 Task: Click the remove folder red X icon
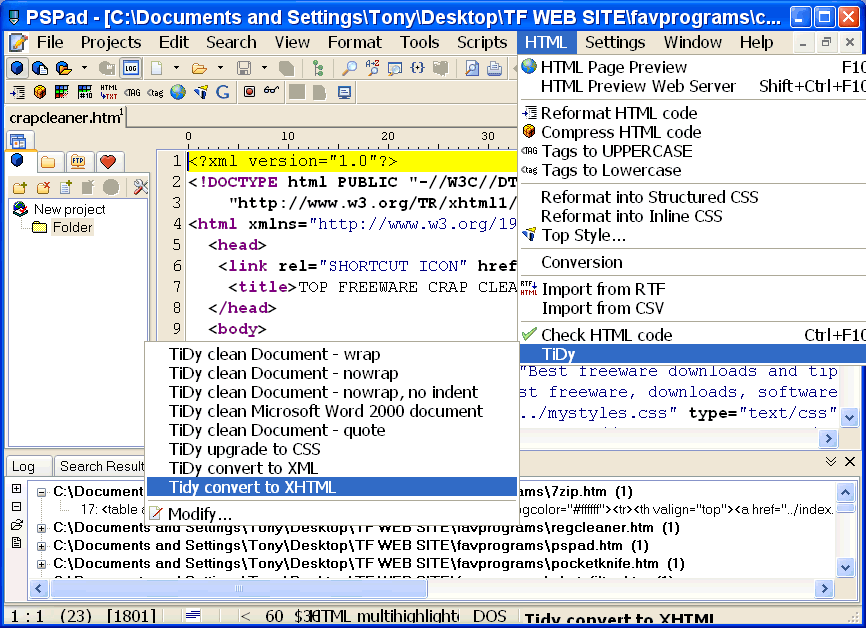[43, 188]
